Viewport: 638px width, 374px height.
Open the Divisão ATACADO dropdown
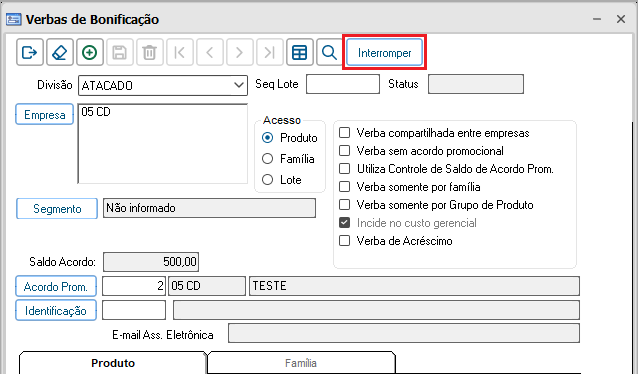point(163,85)
